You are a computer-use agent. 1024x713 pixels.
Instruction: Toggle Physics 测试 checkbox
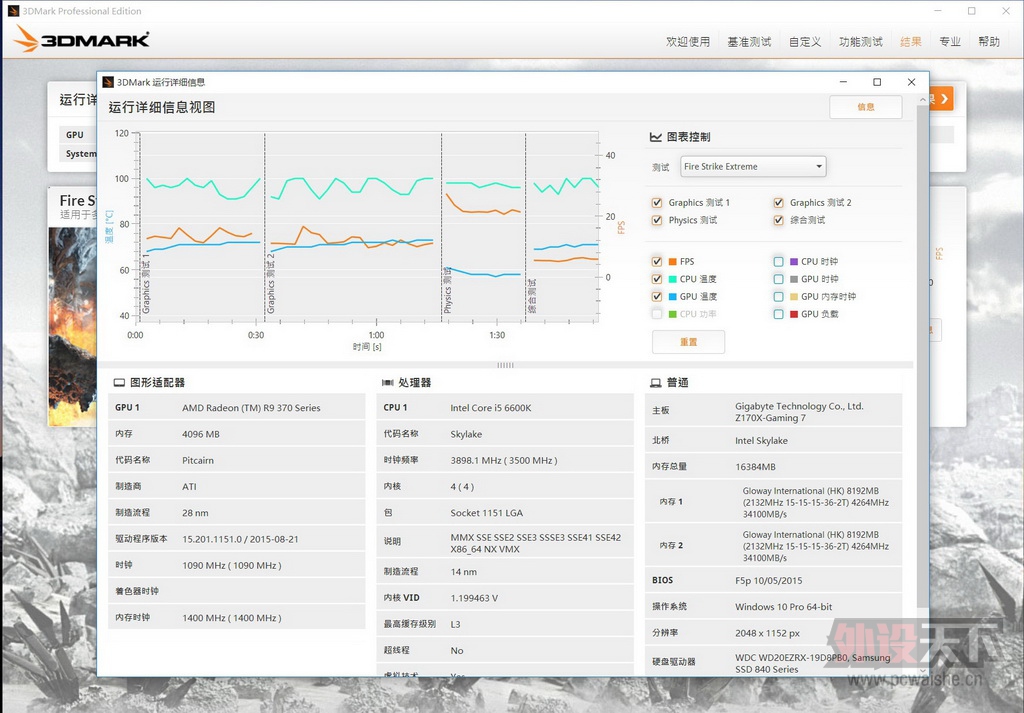coord(657,220)
